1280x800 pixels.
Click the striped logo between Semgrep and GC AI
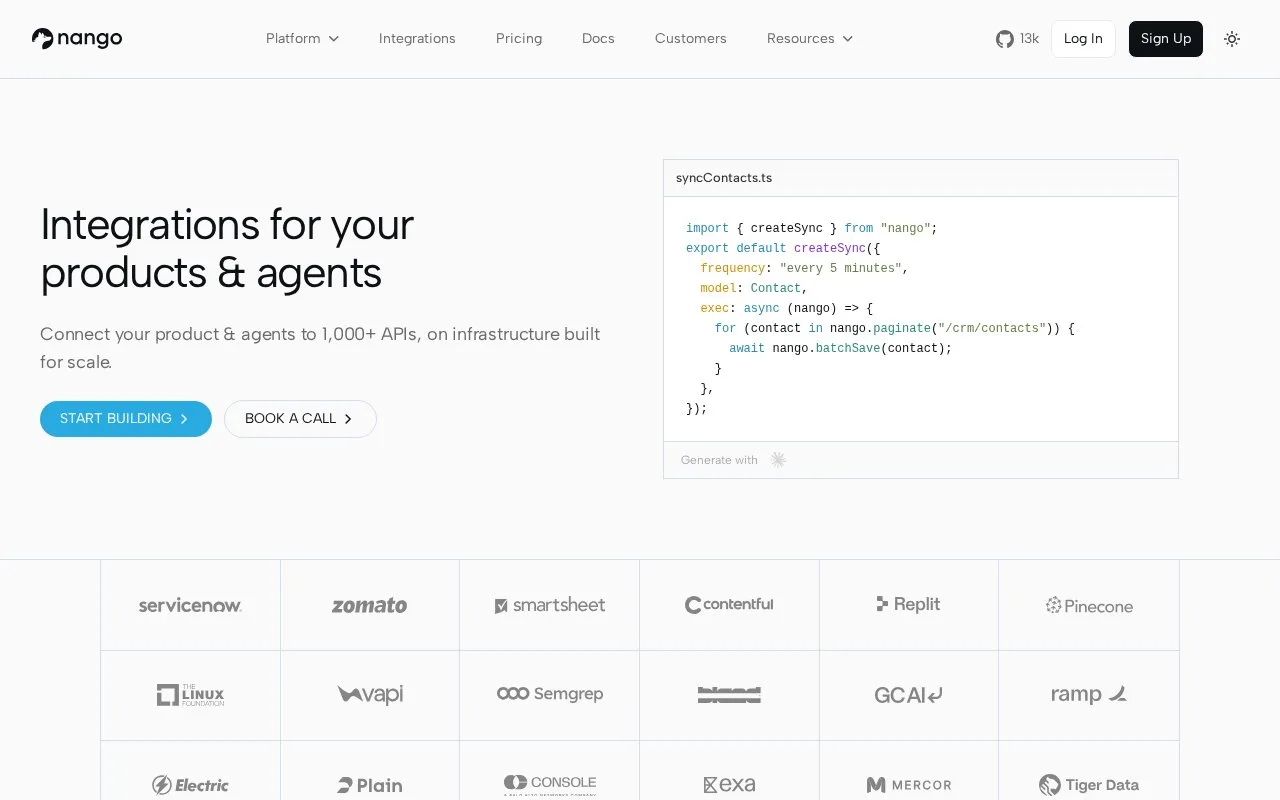pos(729,695)
